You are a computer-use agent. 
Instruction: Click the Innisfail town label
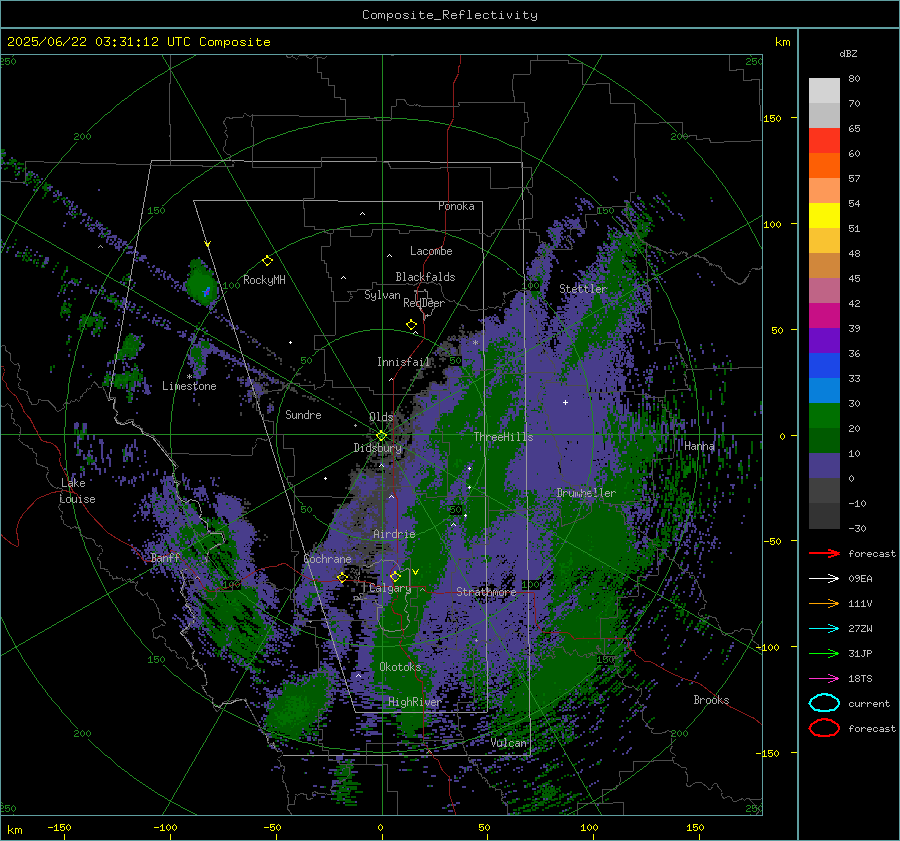404,362
